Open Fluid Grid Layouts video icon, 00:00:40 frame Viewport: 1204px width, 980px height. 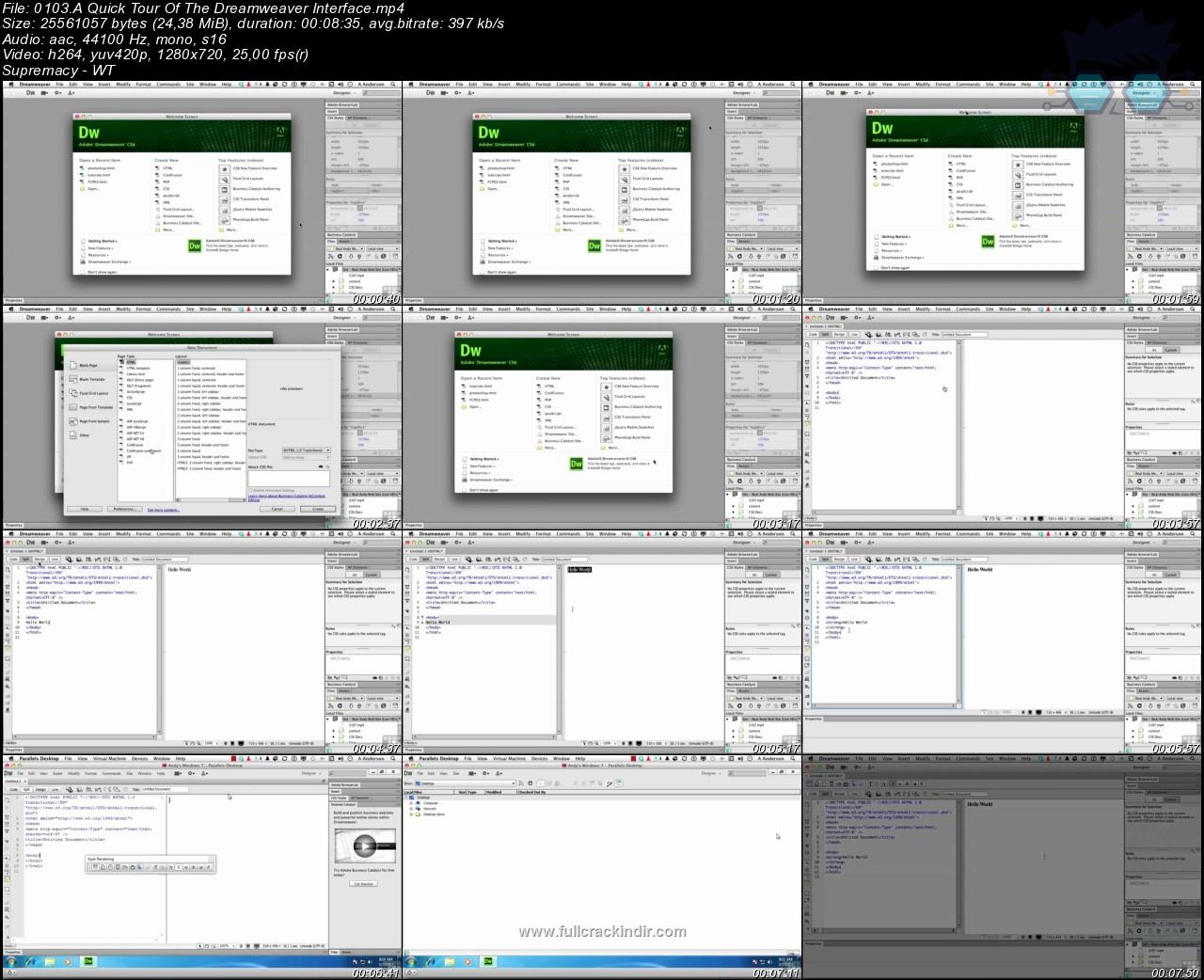(x=224, y=180)
